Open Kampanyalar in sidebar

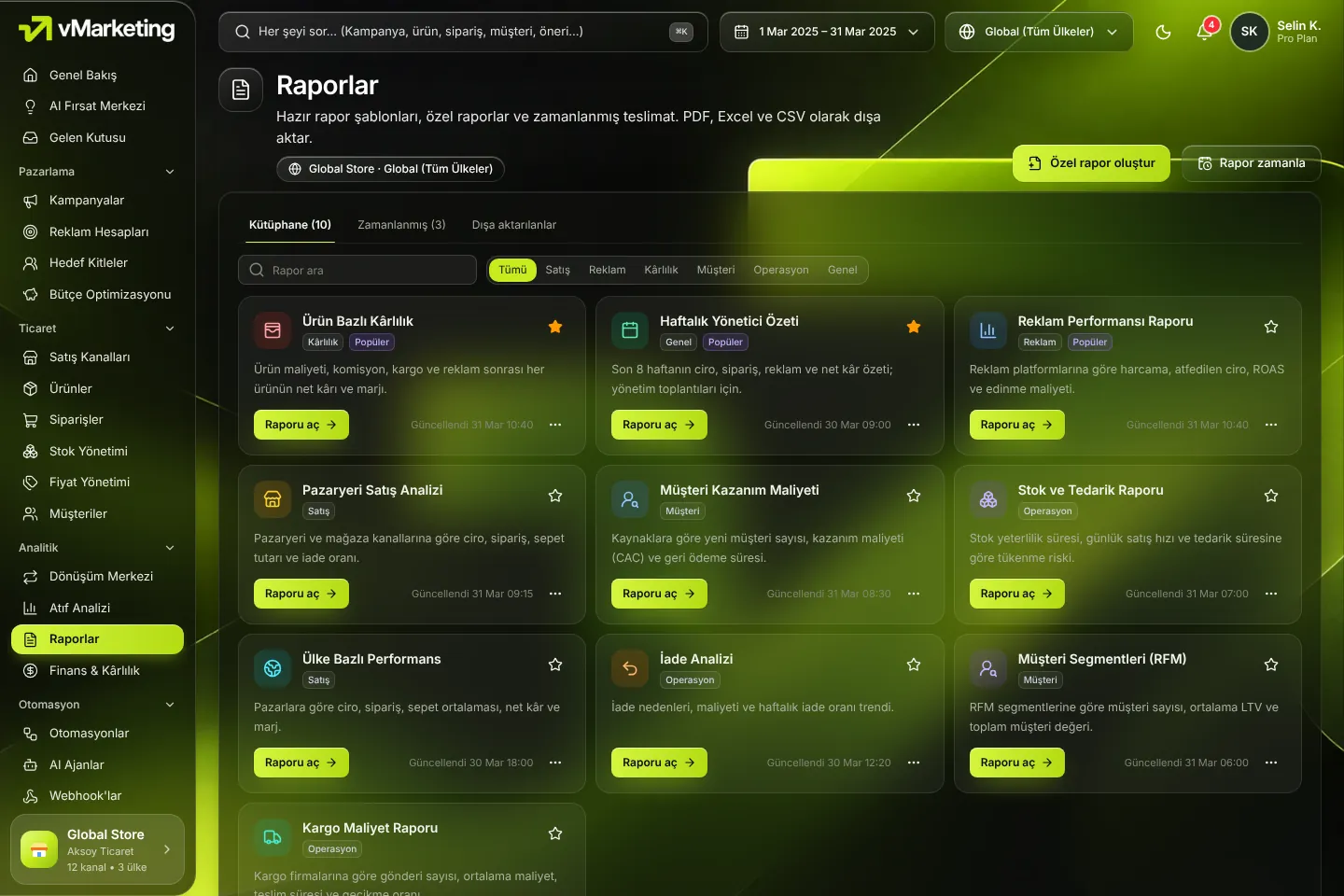point(97,201)
